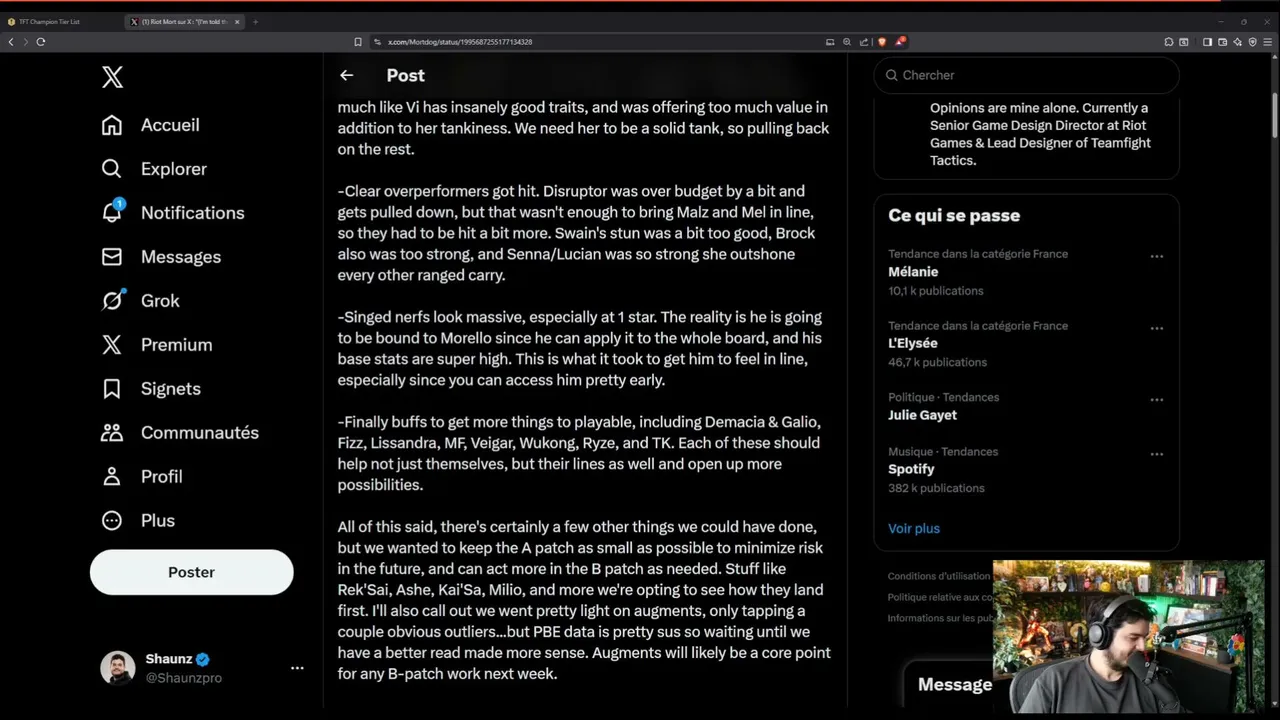Image resolution: width=1280 pixels, height=720 pixels.
Task: Click the "Ce qui se passe" heading
Action: coord(954,215)
